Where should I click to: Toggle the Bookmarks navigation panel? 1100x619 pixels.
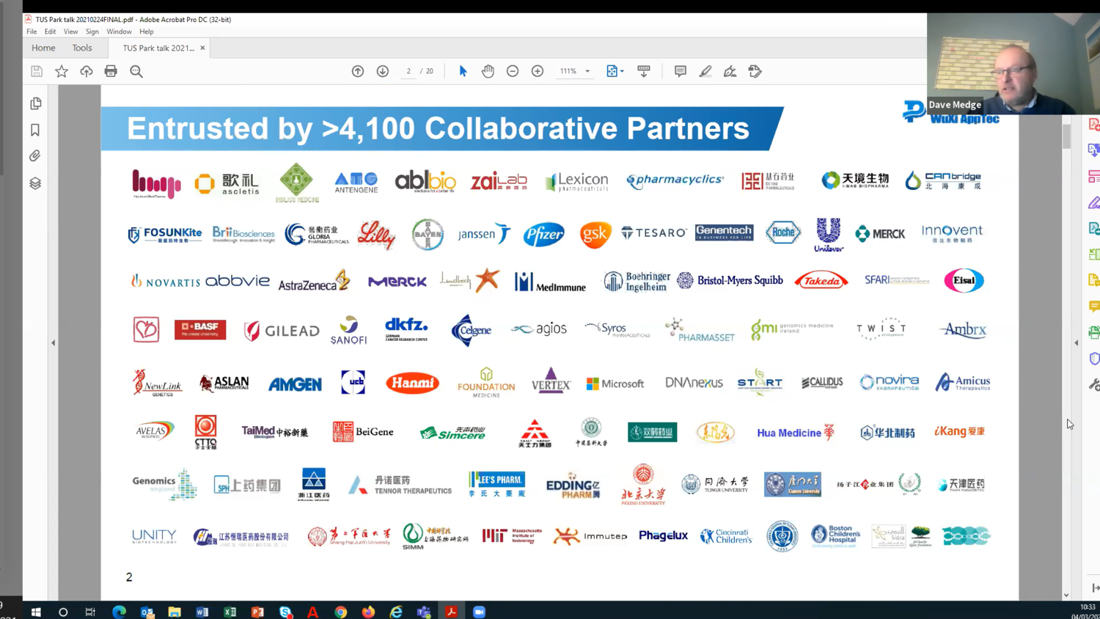(36, 130)
